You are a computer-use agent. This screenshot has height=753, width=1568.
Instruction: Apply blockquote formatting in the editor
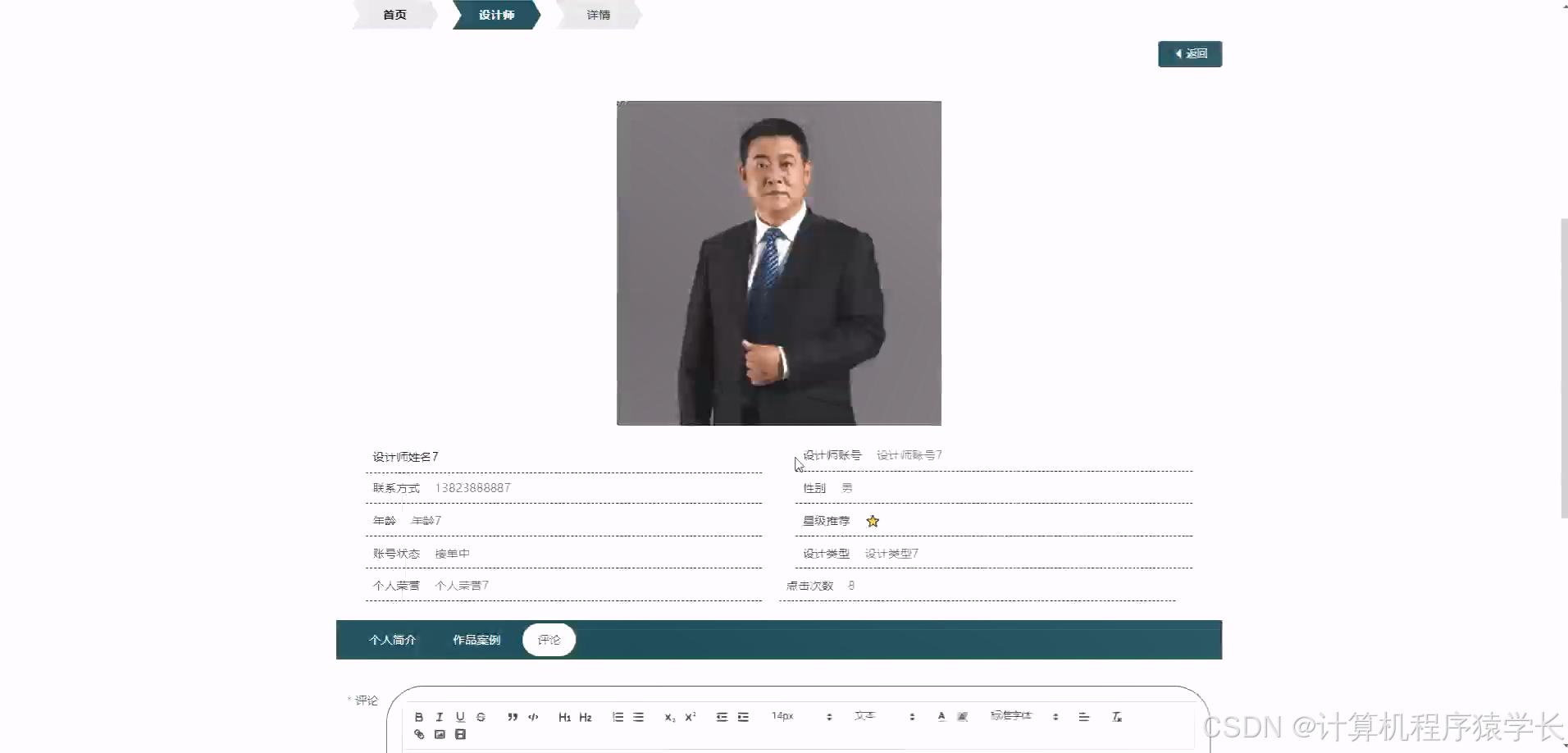[x=511, y=716]
